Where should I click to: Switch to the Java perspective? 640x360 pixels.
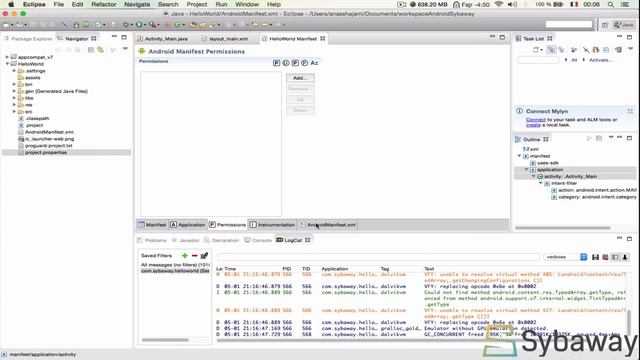click(623, 25)
